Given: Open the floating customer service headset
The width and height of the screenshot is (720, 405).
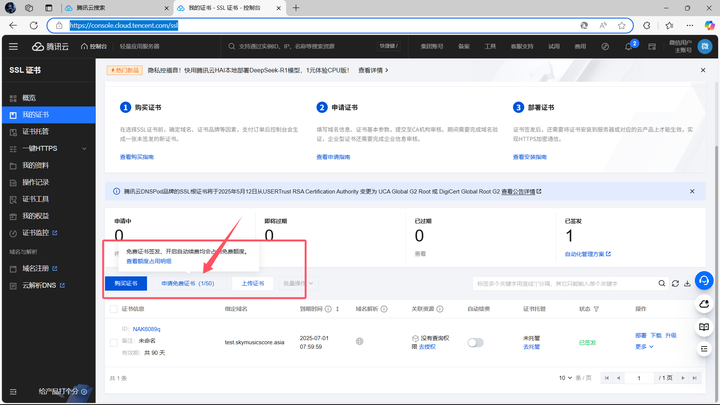Looking at the screenshot, I should [704, 281].
